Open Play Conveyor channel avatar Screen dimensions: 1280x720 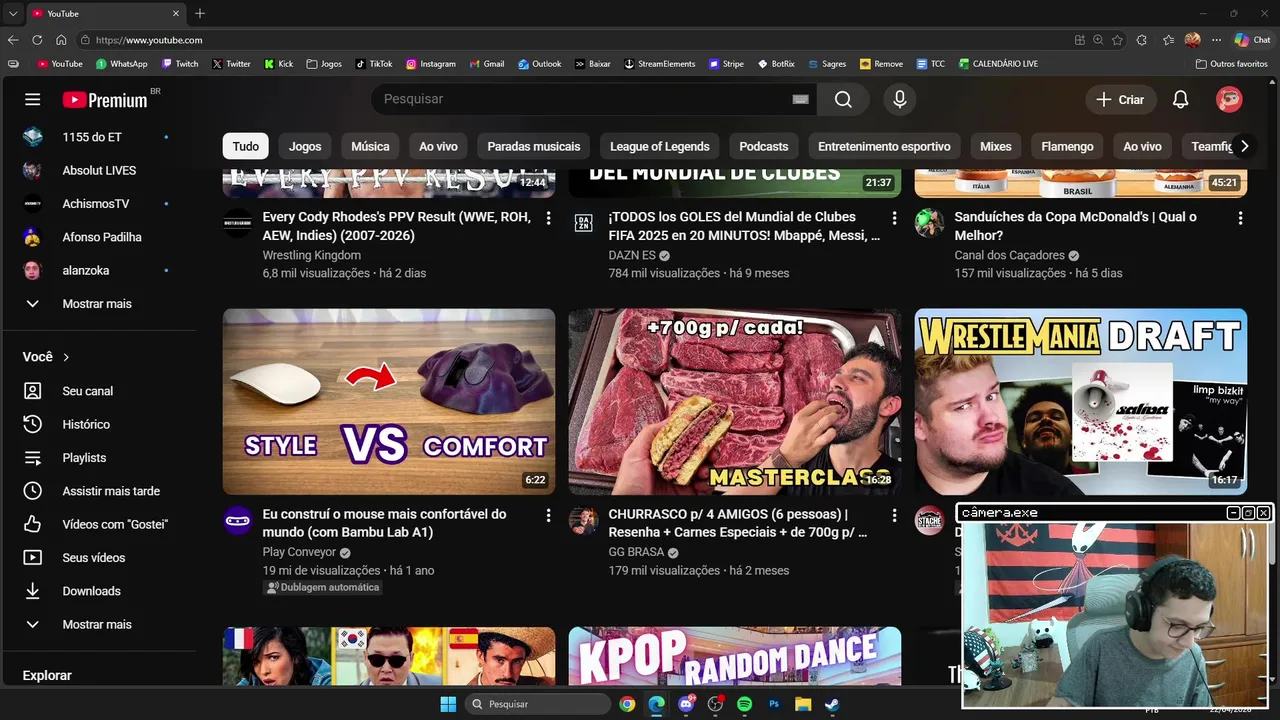click(x=238, y=520)
